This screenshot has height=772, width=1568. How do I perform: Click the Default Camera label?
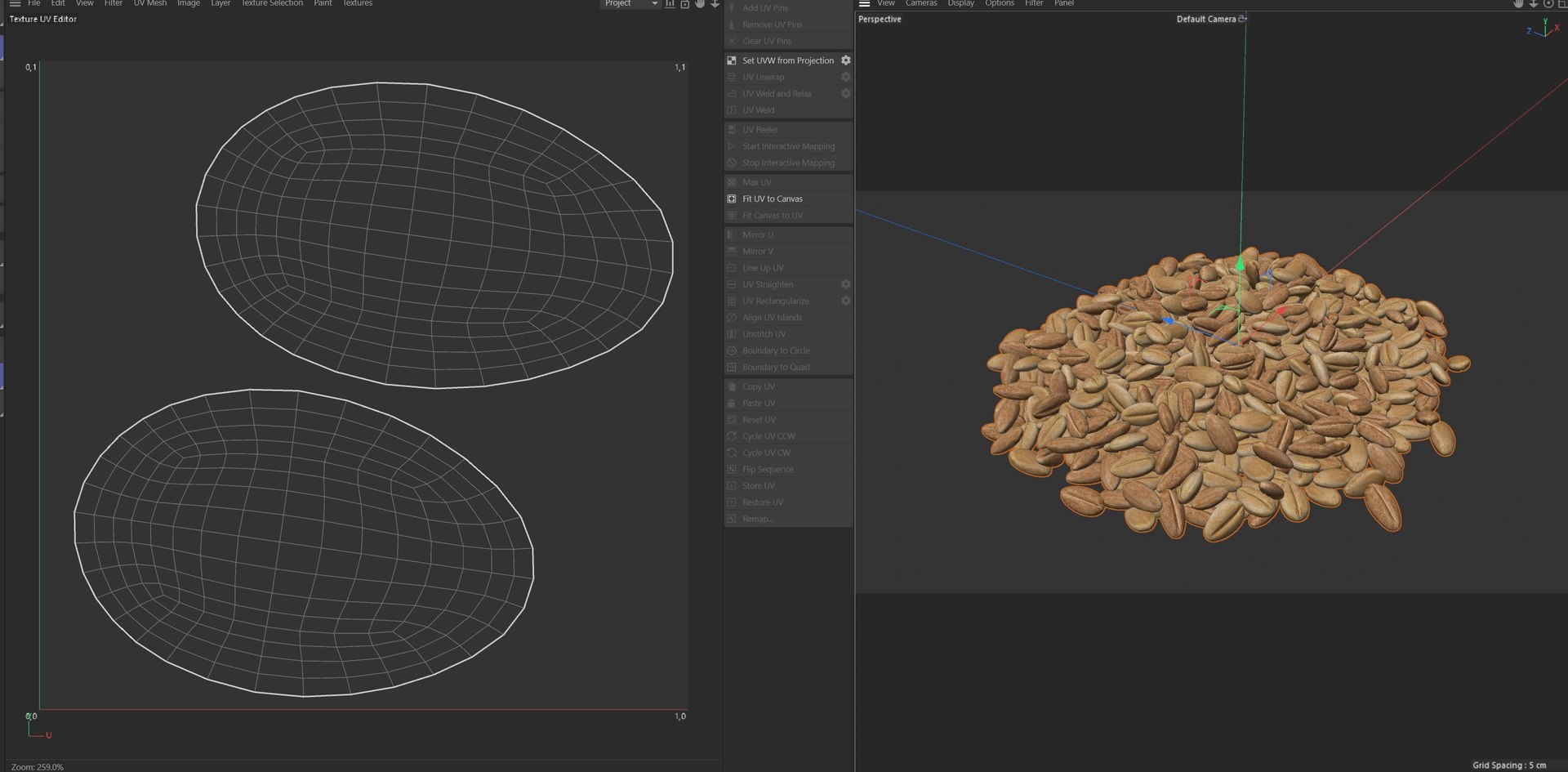point(1206,19)
